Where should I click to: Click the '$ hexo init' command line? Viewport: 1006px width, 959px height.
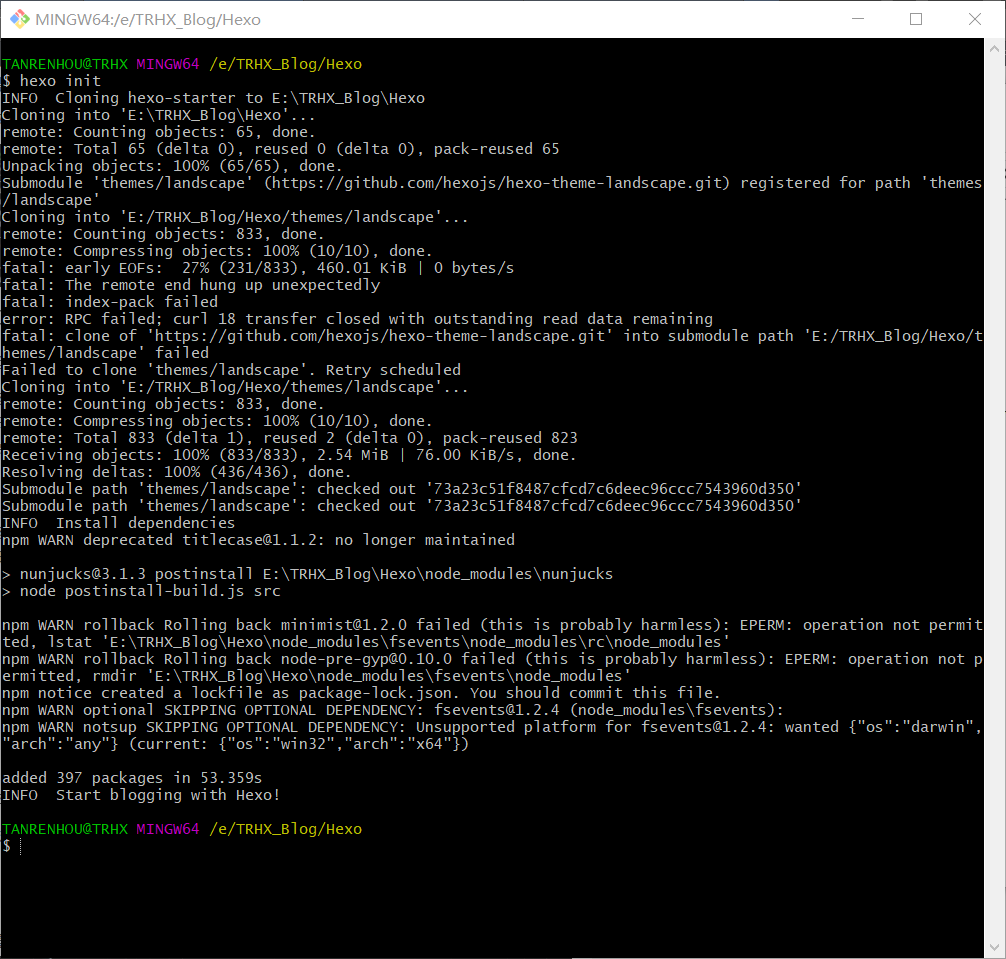click(x=51, y=81)
